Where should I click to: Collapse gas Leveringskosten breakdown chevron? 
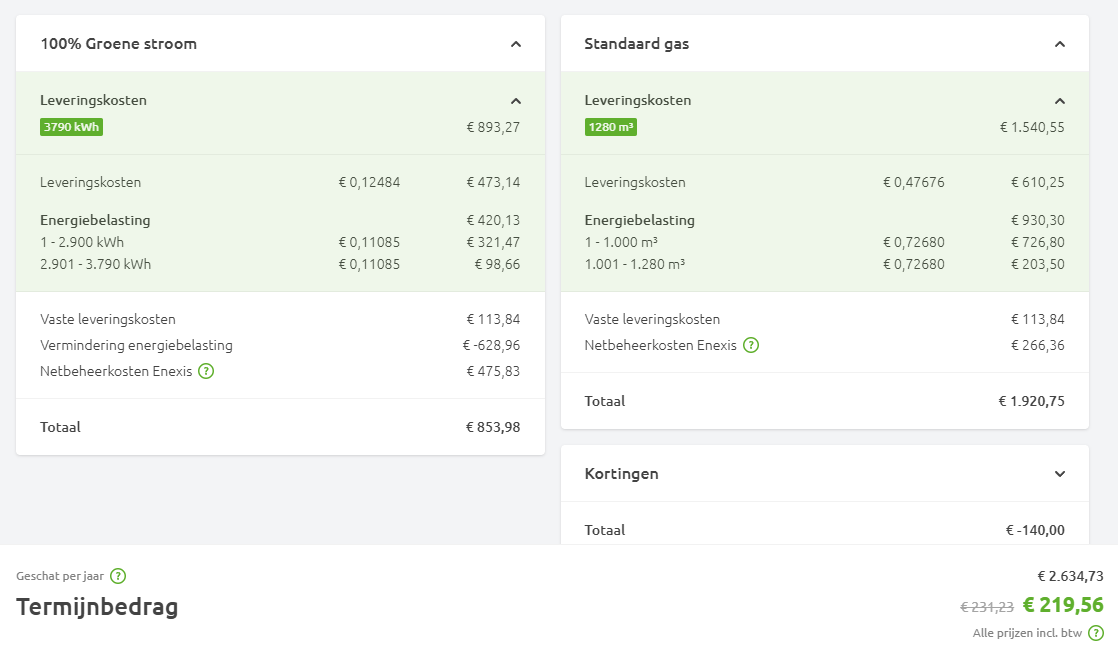[1060, 101]
